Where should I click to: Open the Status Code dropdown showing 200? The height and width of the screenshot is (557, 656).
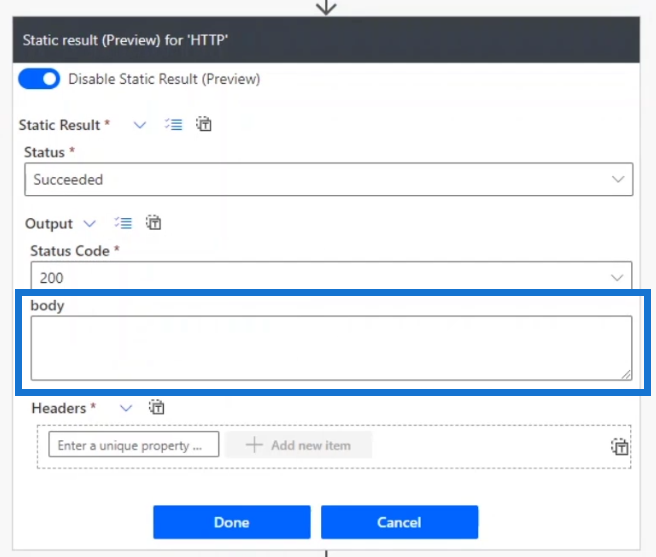click(x=331, y=276)
